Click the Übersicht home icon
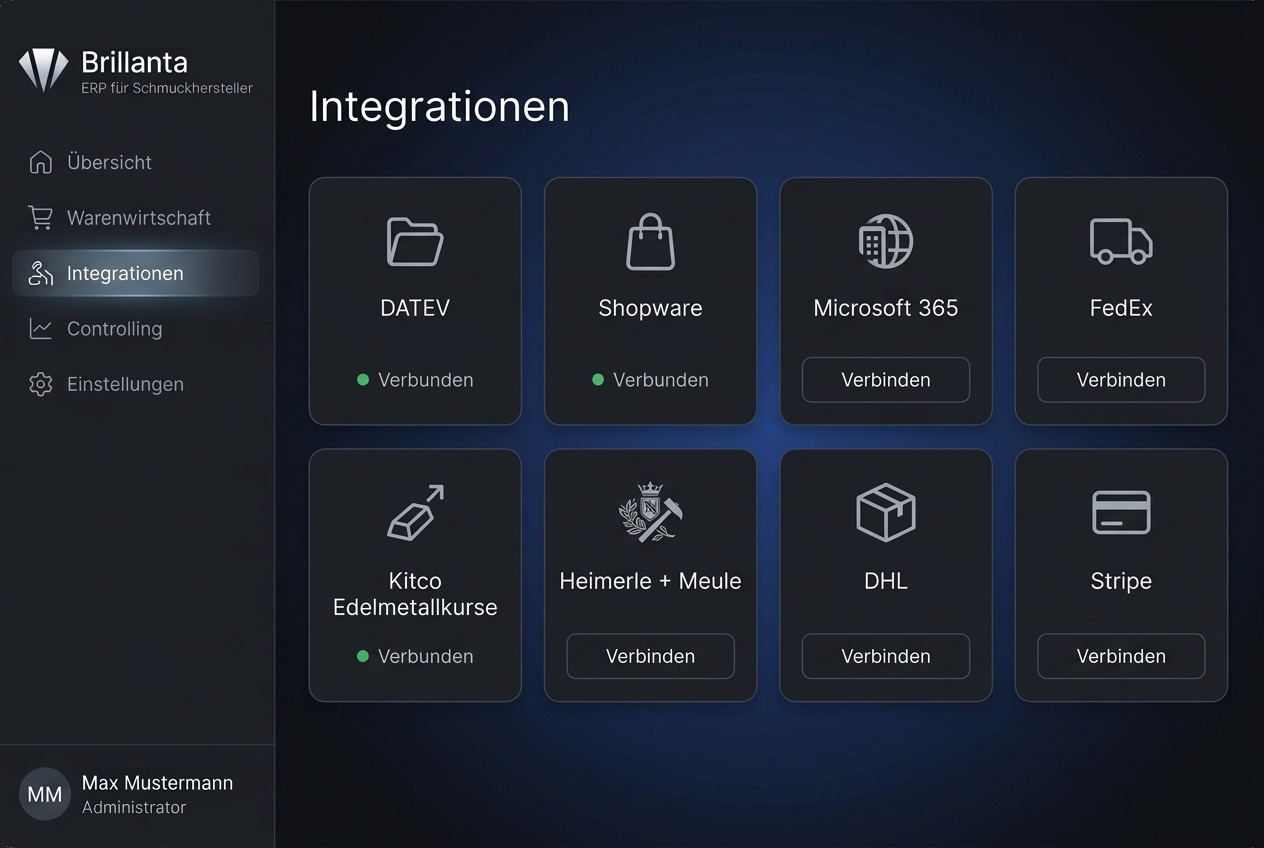The image size is (1264, 848). tap(41, 162)
